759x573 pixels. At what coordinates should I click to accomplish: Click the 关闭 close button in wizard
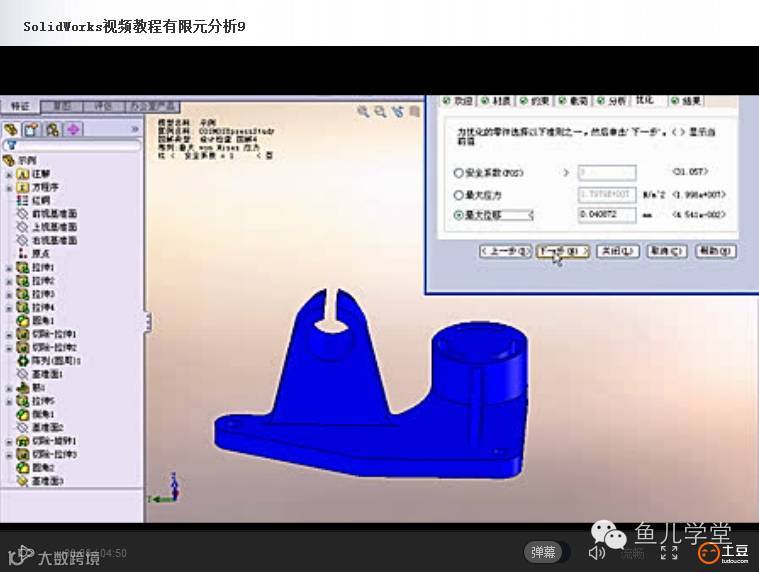click(x=618, y=251)
